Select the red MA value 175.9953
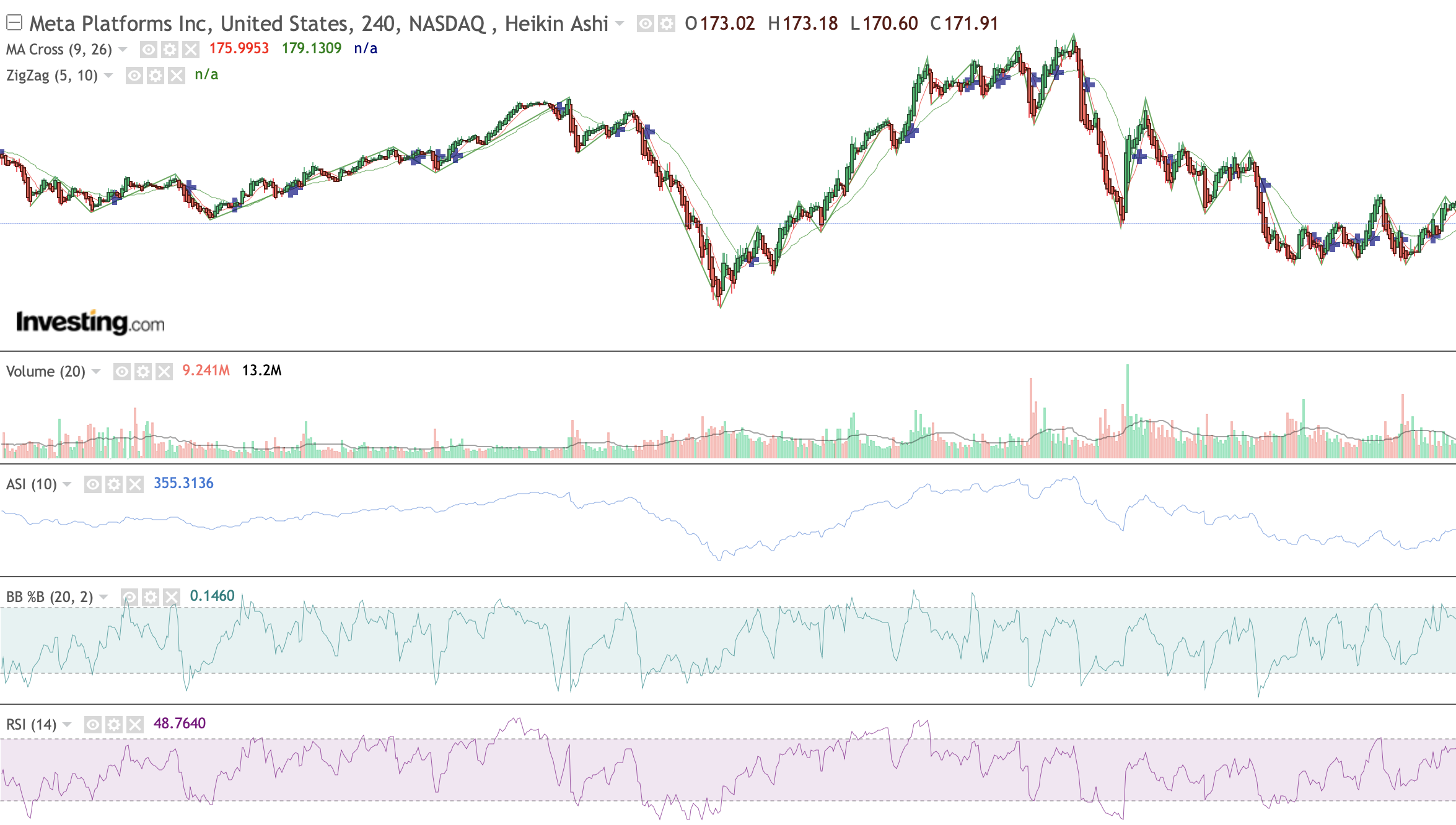 click(x=239, y=48)
